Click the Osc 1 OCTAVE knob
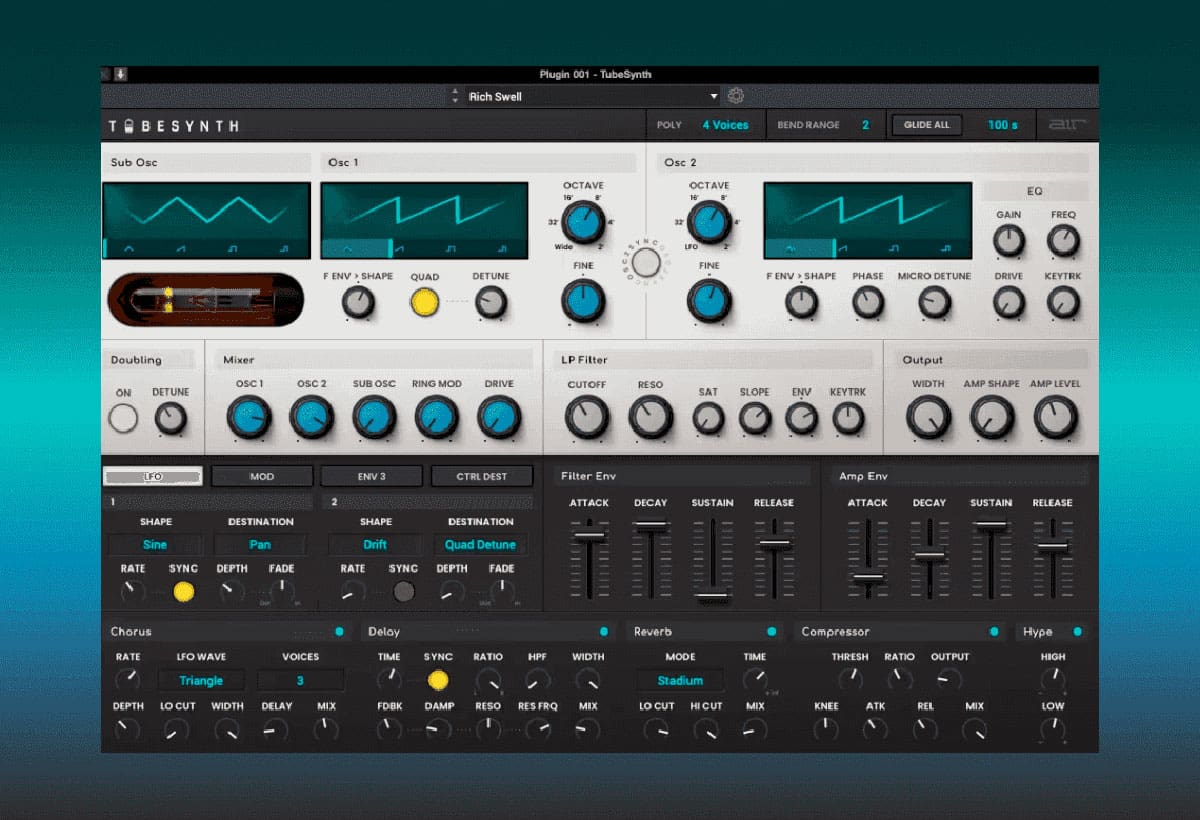The width and height of the screenshot is (1200, 820). [x=583, y=220]
